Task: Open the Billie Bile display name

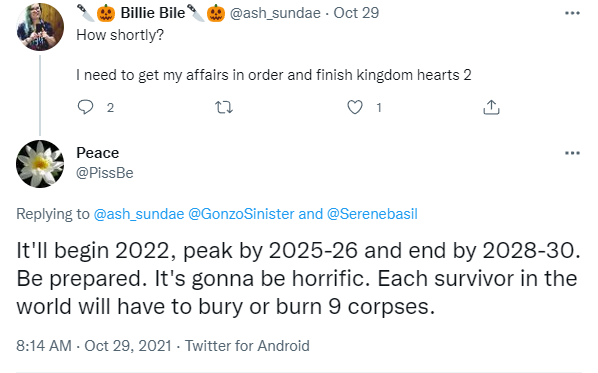Action: coord(151,13)
